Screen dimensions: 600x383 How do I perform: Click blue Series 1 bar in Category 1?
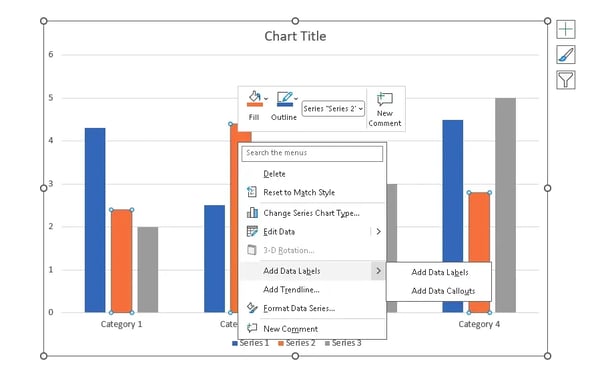95,220
